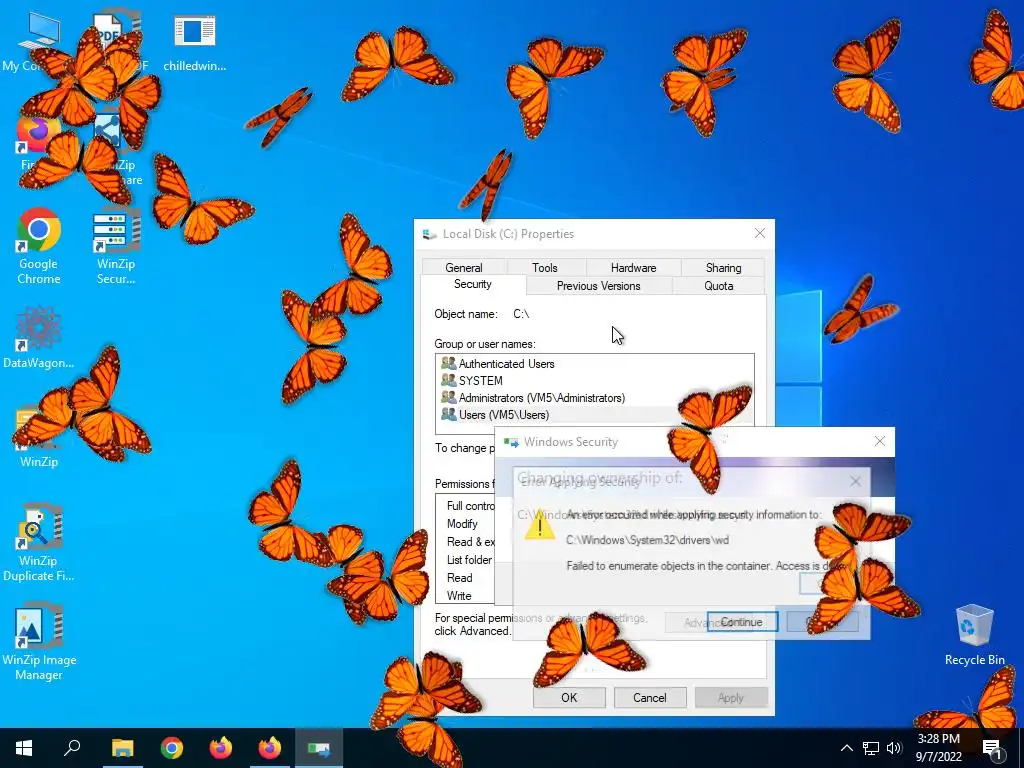Viewport: 1024px width, 768px height.
Task: Open the WinZip Secure desktop icon
Action: (116, 246)
